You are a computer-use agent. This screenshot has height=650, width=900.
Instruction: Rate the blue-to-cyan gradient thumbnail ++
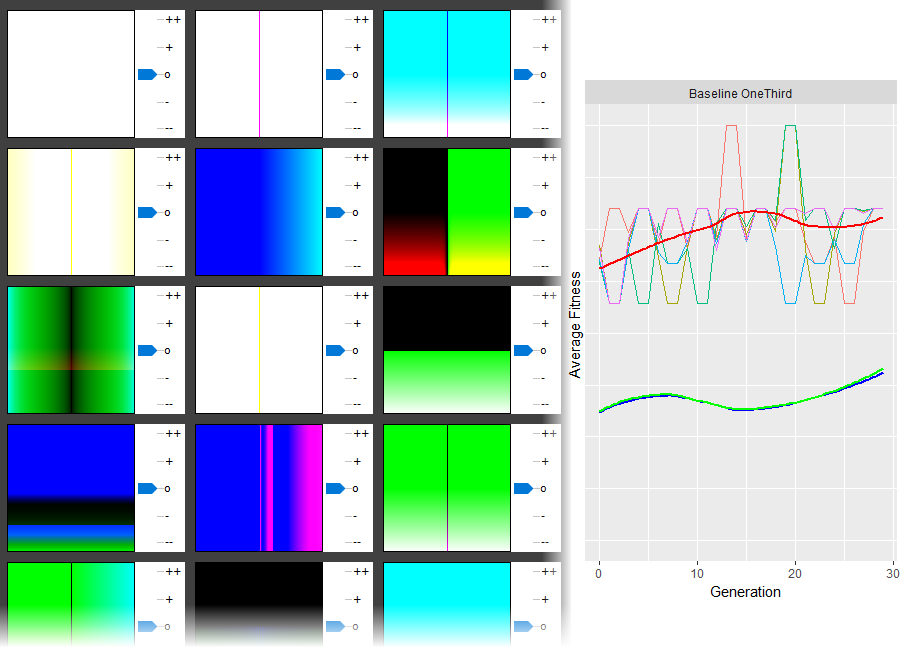click(361, 157)
